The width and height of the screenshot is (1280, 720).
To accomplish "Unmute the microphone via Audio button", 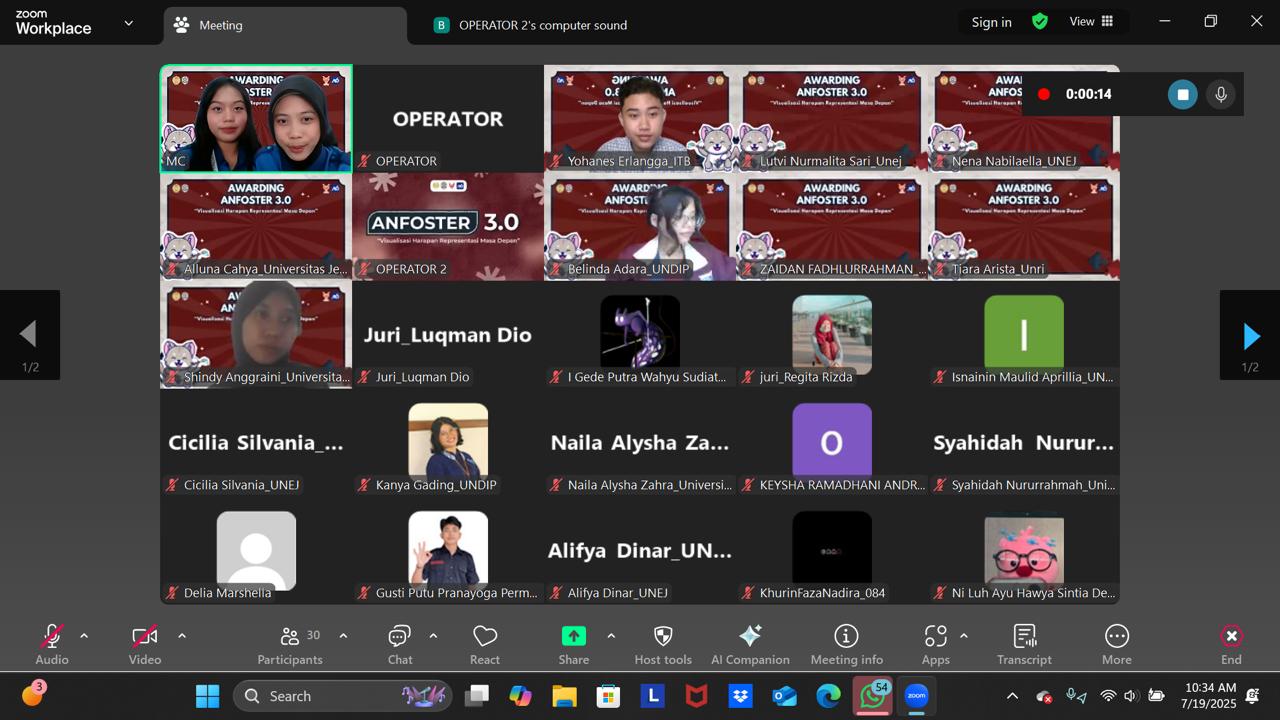I will tap(52, 645).
